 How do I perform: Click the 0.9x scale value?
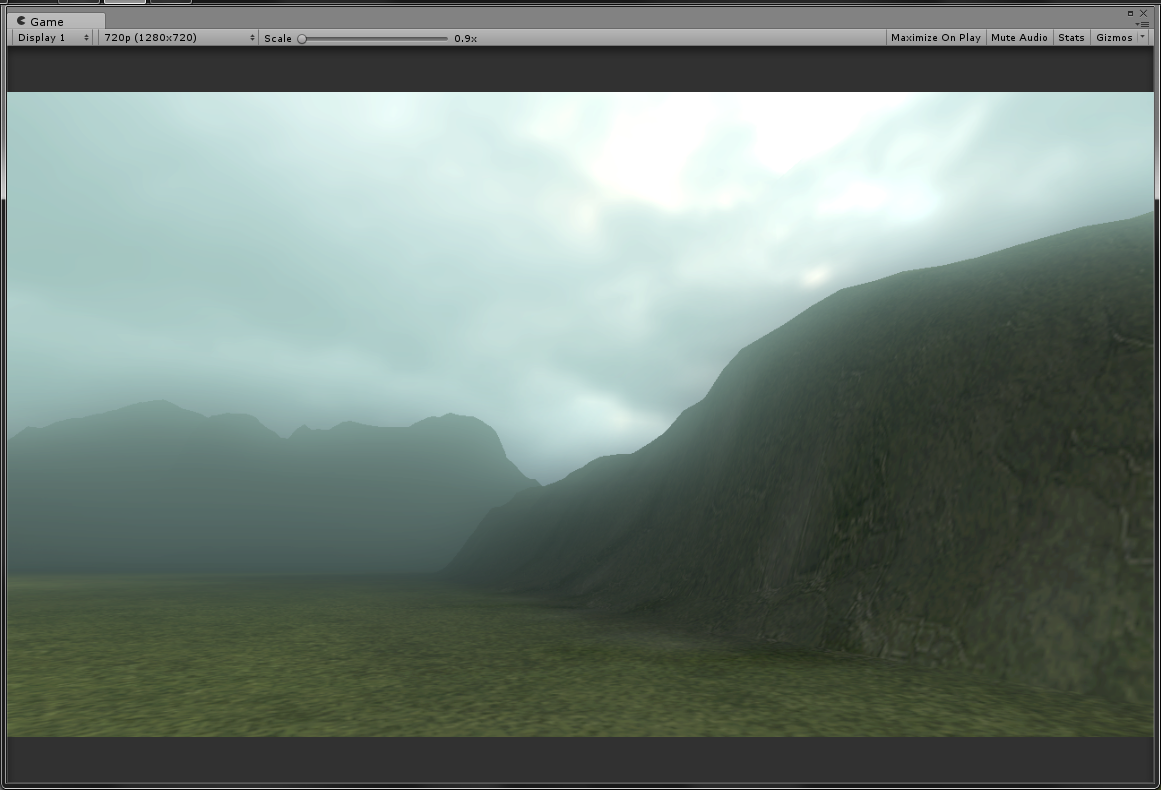point(466,39)
